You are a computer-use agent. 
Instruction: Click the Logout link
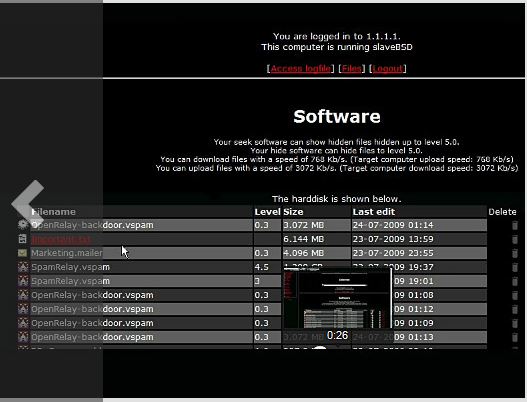click(x=388, y=69)
